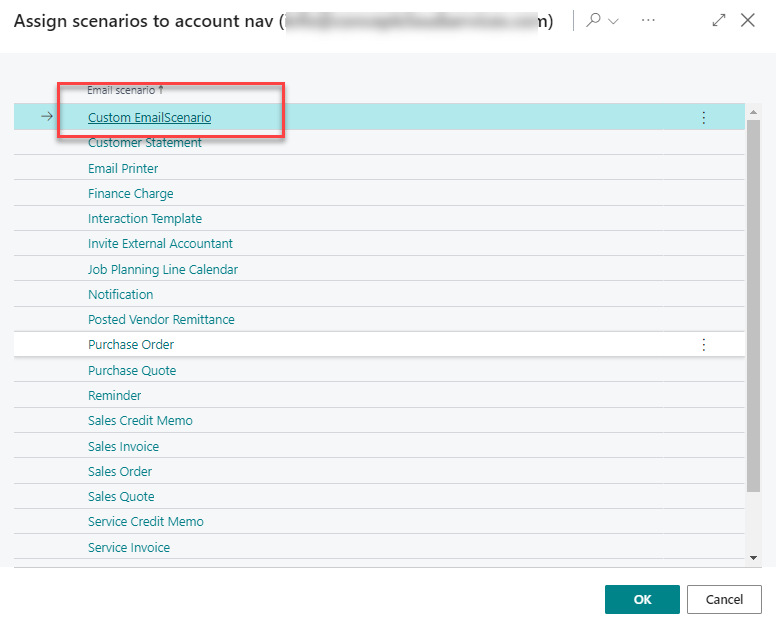
Task: Open the search magnifier icon
Action: 593,20
